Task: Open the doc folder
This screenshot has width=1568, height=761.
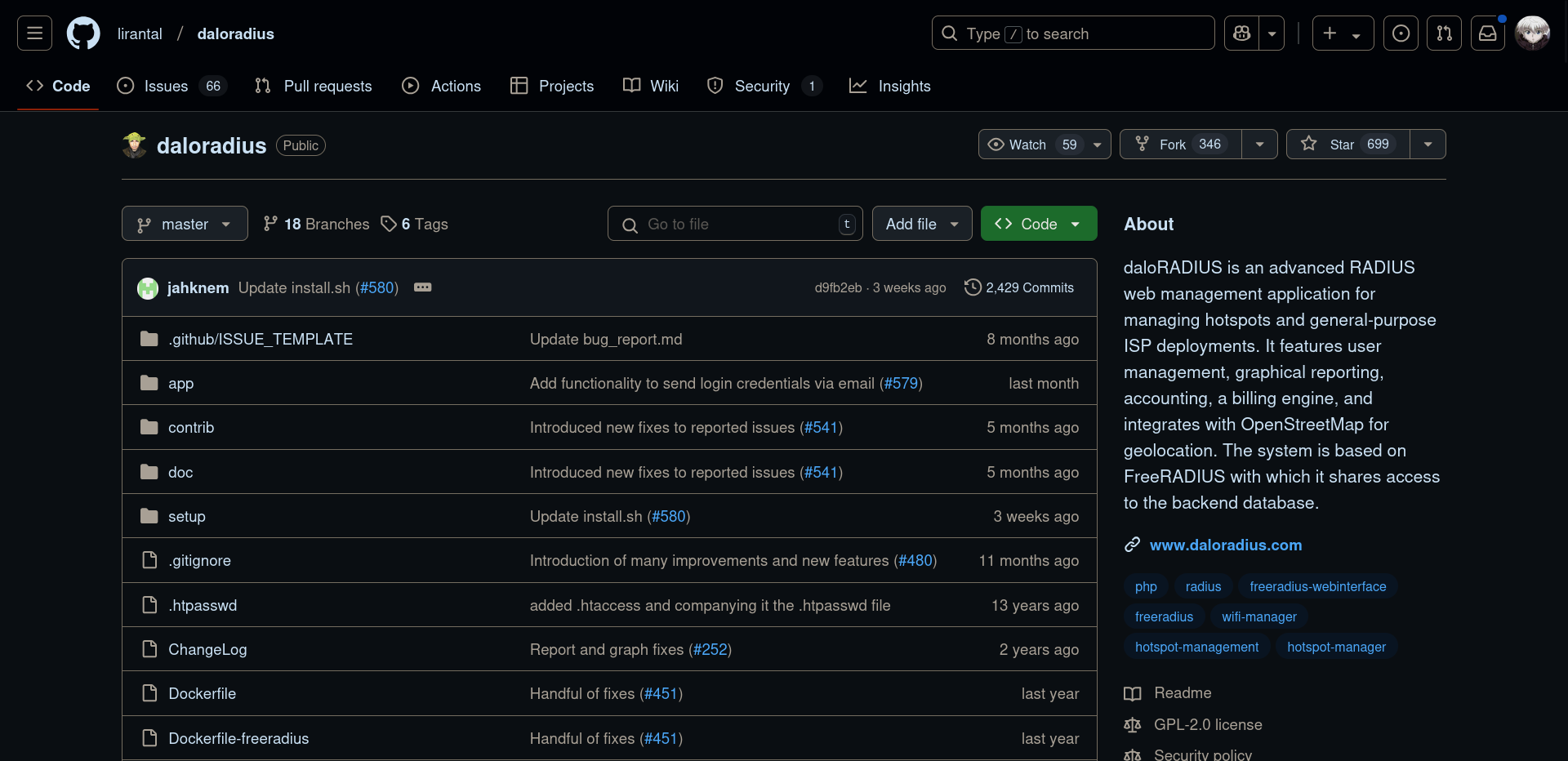Action: point(180,473)
